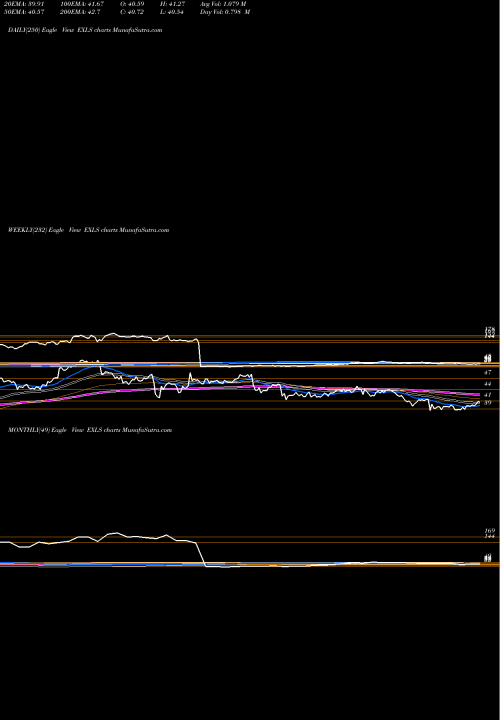This screenshot has height=720, width=500.
Task: Click the 44 price axis label
Action: pos(488,383)
